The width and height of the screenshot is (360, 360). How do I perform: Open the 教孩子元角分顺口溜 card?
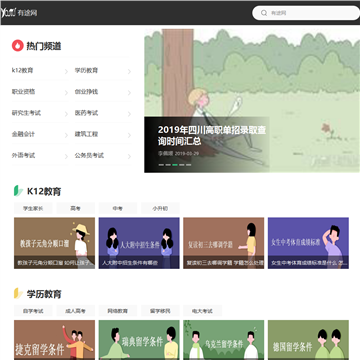point(54,243)
